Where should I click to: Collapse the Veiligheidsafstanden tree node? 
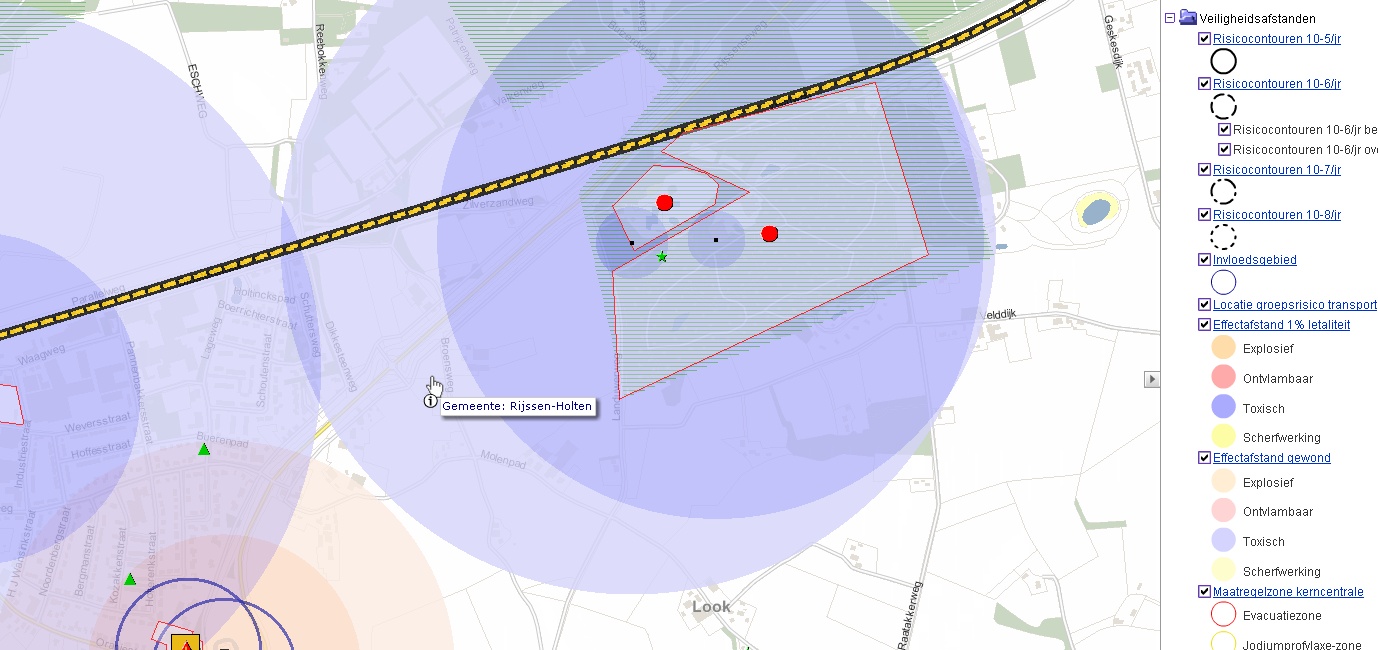[x=1169, y=17]
